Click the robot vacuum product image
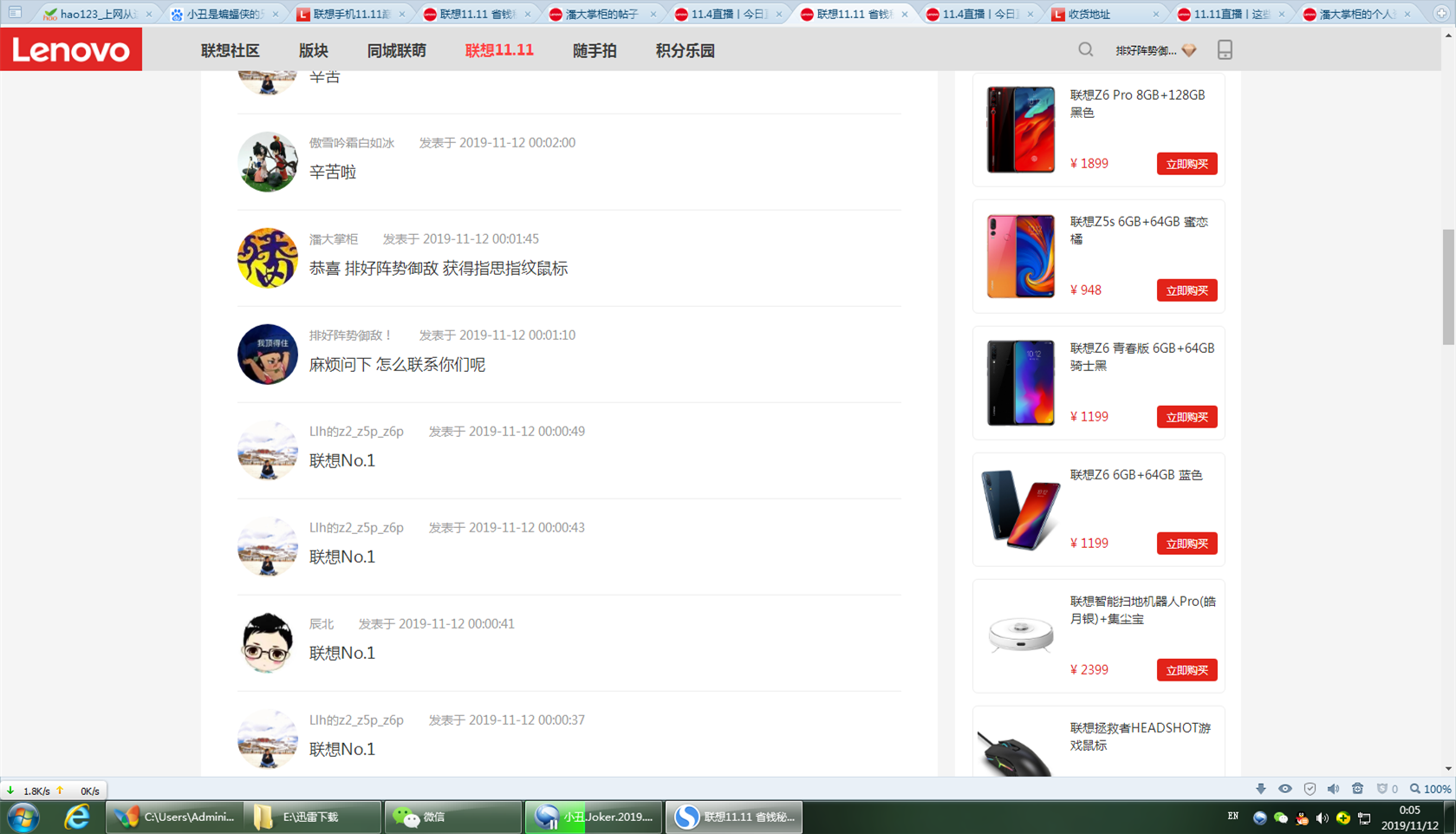This screenshot has width=1456, height=834. click(x=1020, y=635)
